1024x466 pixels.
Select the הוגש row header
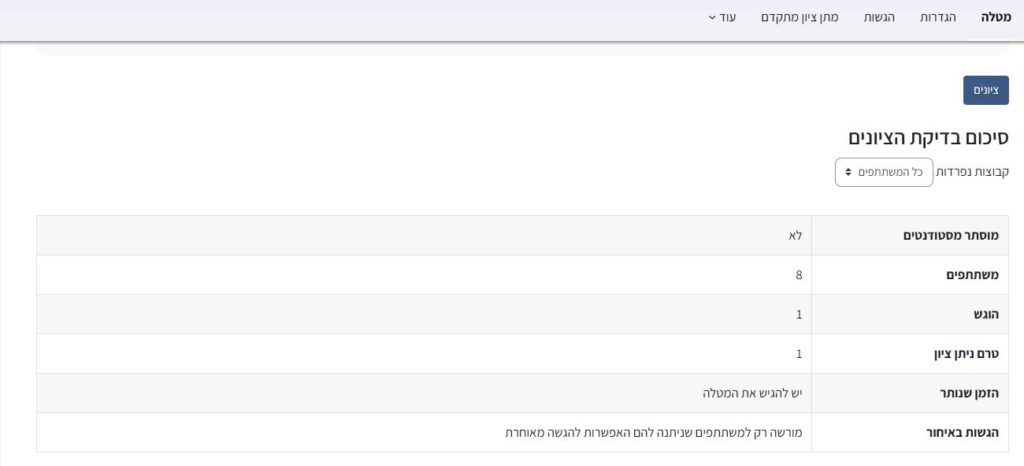(990, 314)
